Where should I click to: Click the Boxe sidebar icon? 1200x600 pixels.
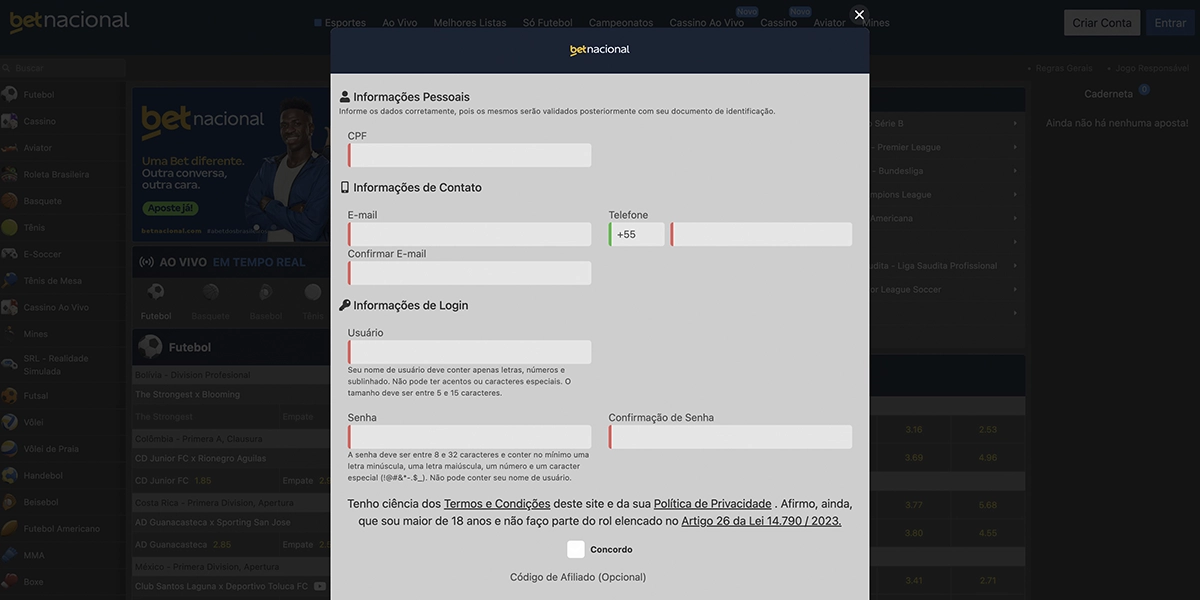[x=10, y=582]
